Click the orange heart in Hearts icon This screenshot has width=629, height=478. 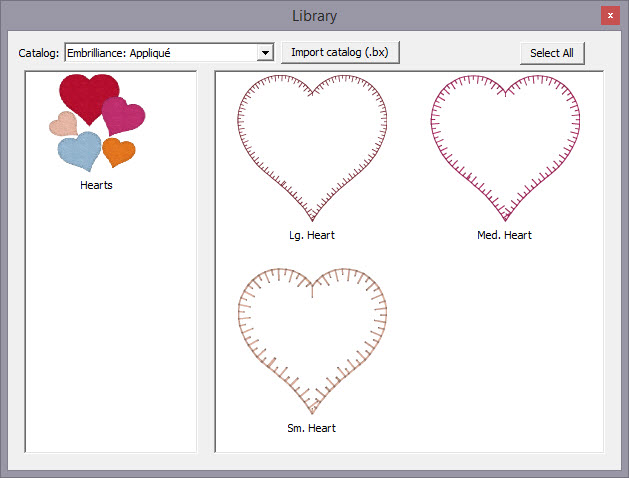[119, 152]
